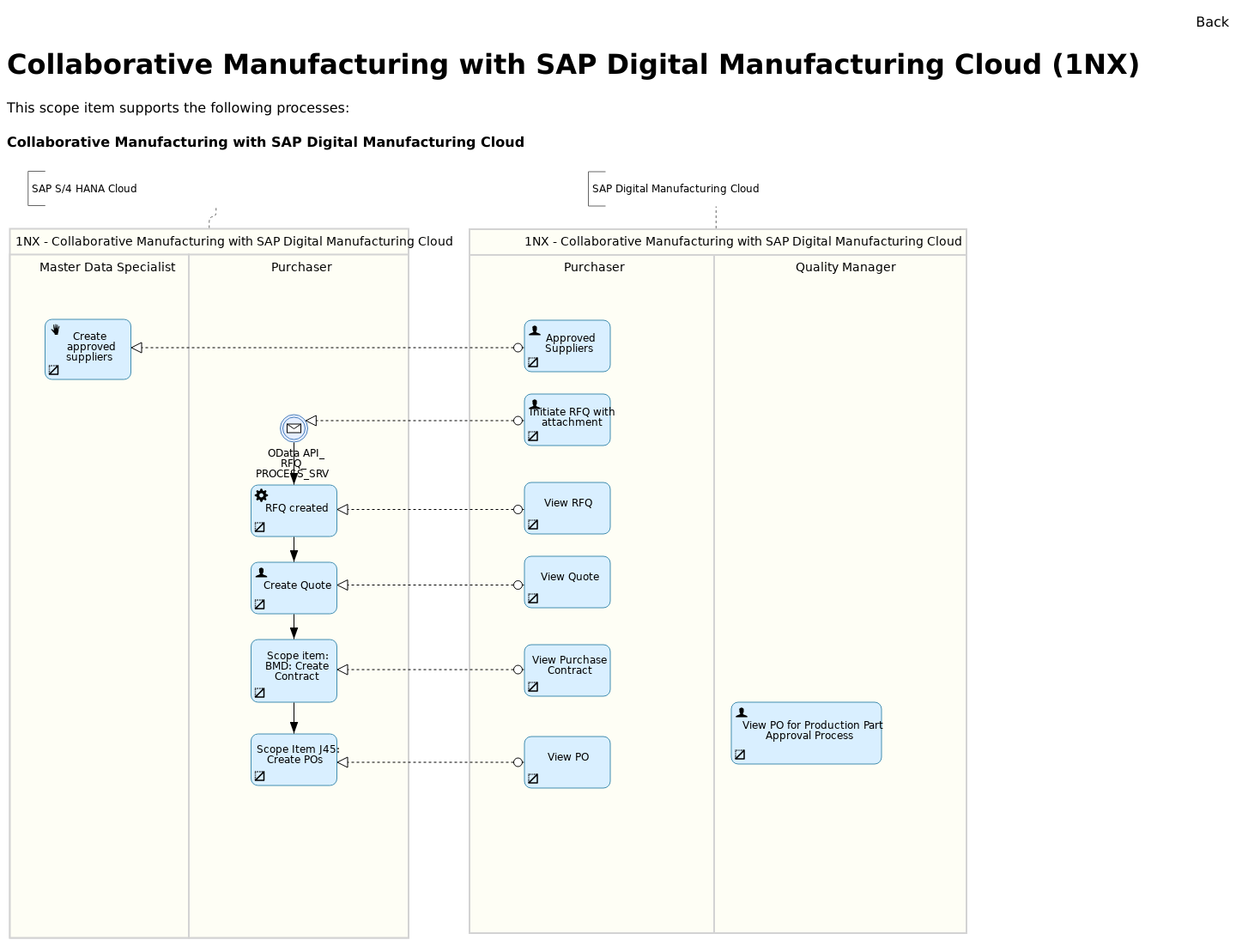Click the hand icon on Create approved suppliers
Screen dimensions: 1236x952
(55, 330)
